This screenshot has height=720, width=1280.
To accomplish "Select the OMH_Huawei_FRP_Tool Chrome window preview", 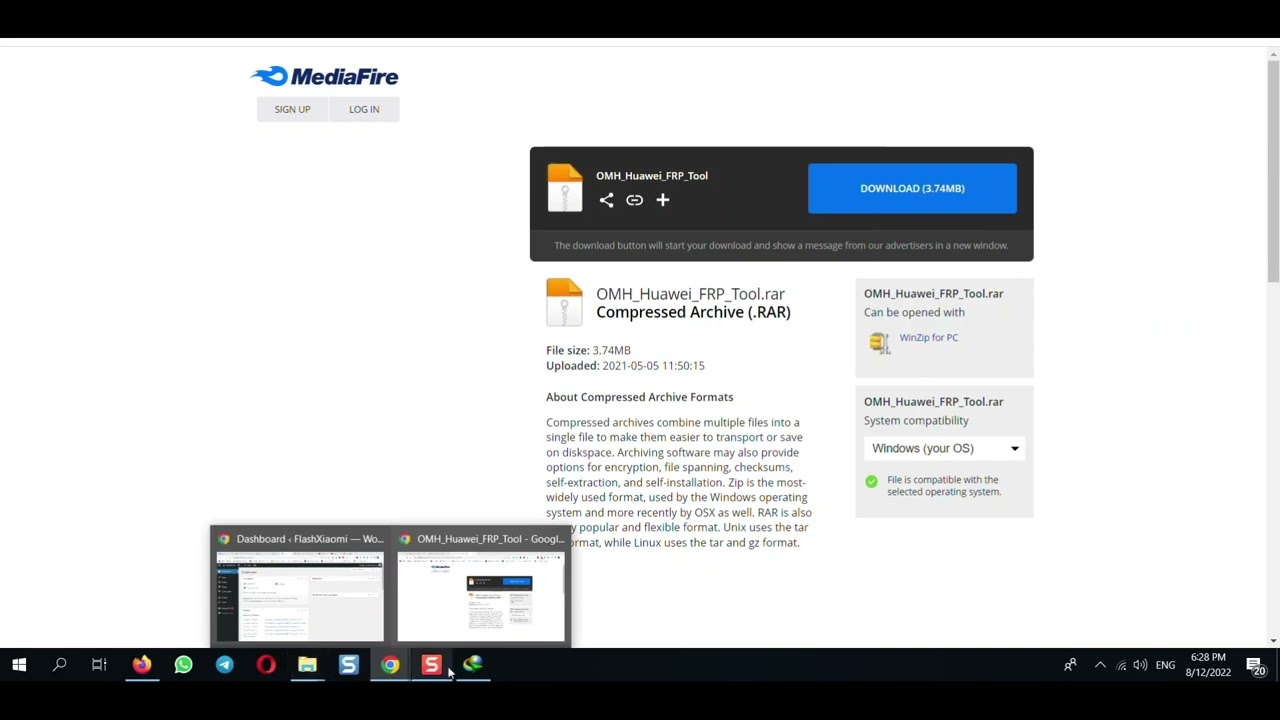I will click(481, 588).
